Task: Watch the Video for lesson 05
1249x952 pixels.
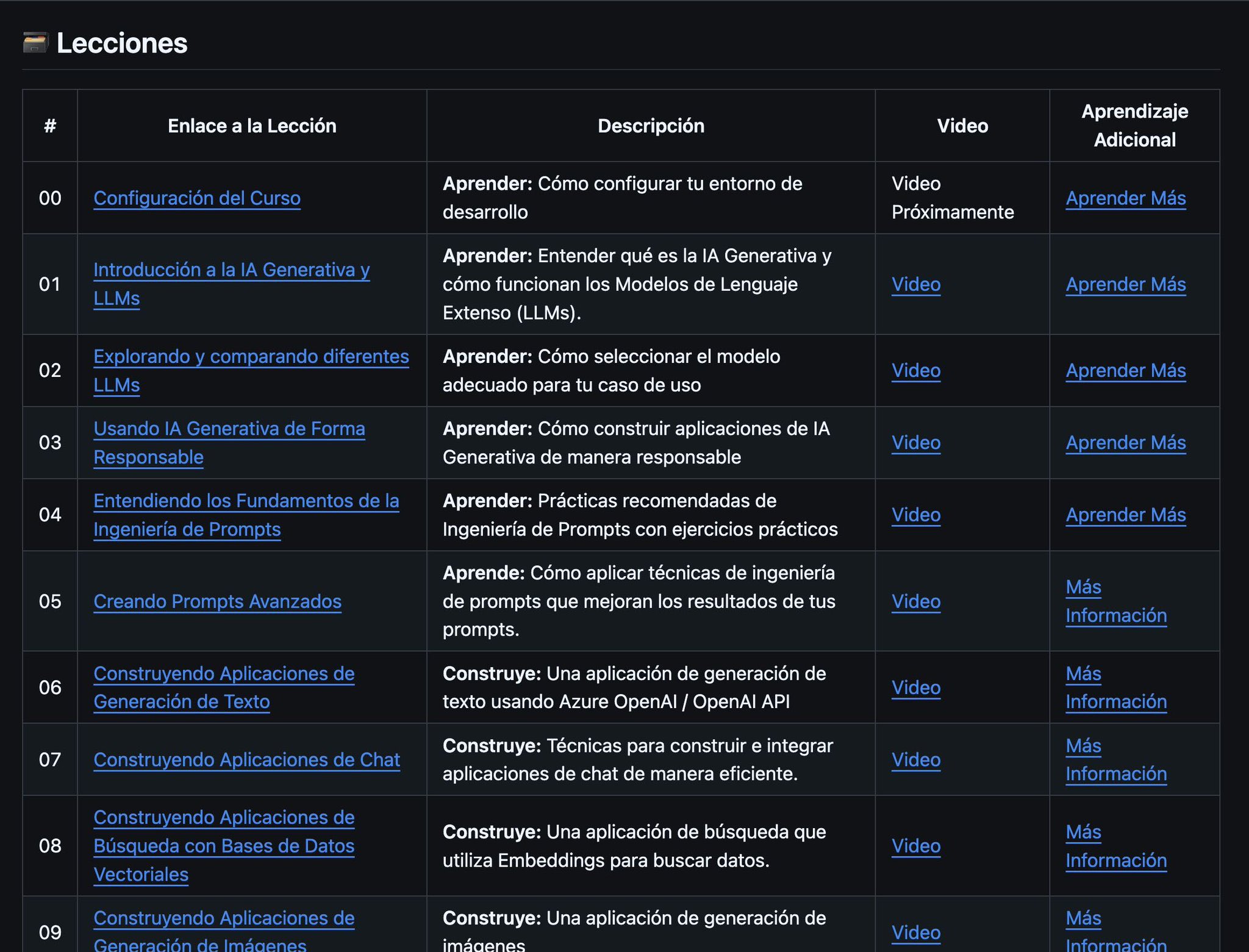Action: (x=916, y=601)
